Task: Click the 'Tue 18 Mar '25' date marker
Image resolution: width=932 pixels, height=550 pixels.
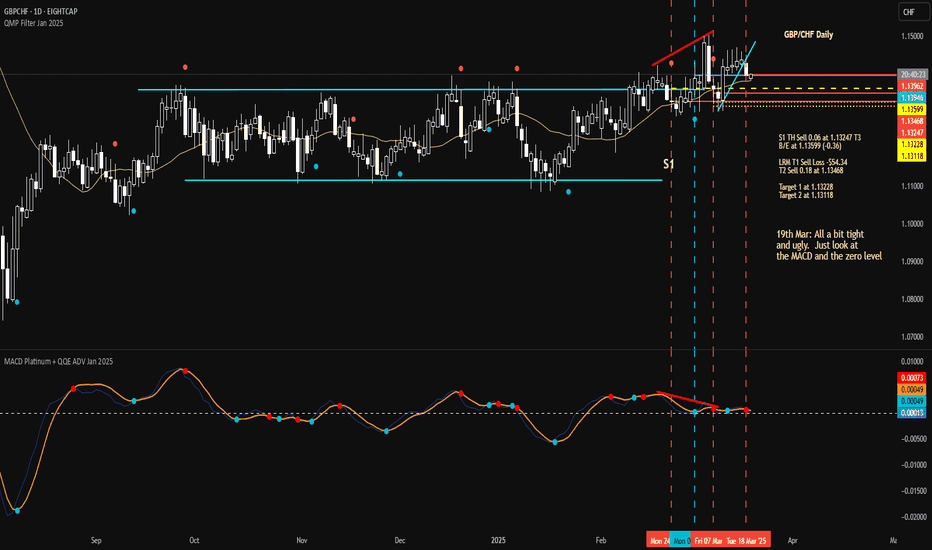Action: pos(747,540)
